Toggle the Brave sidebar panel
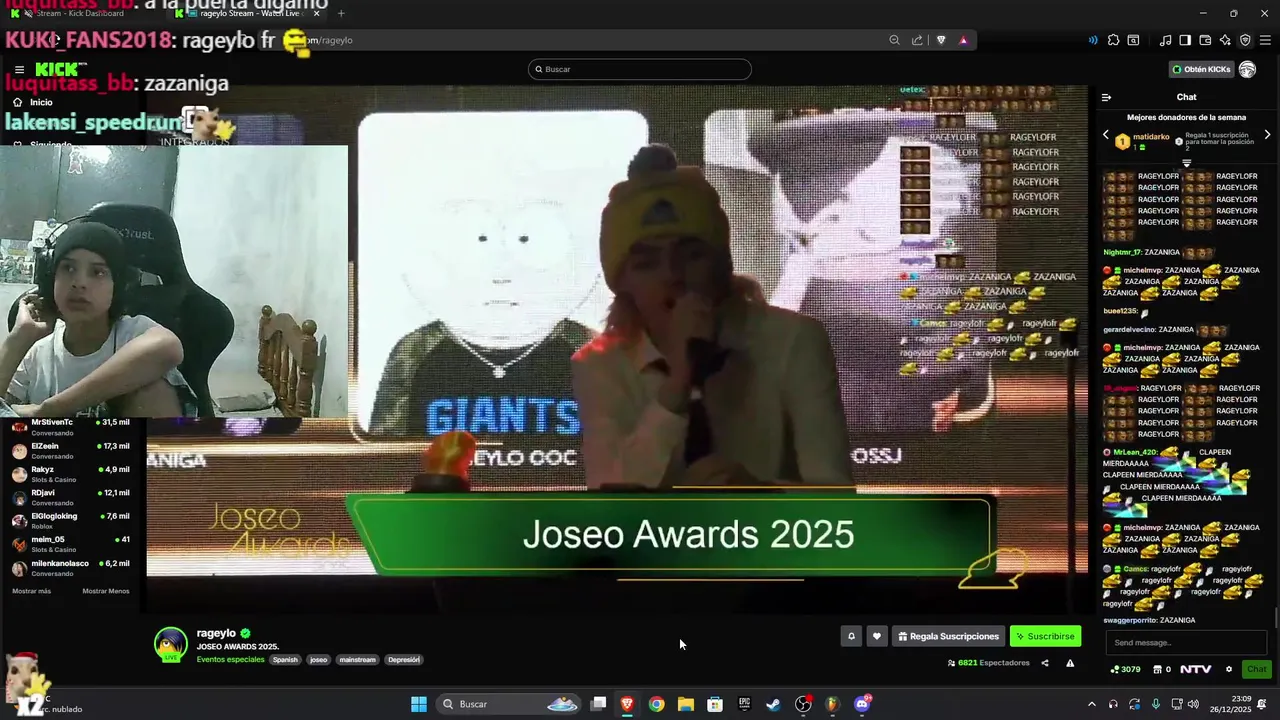This screenshot has height=720, width=1280. 1185,40
